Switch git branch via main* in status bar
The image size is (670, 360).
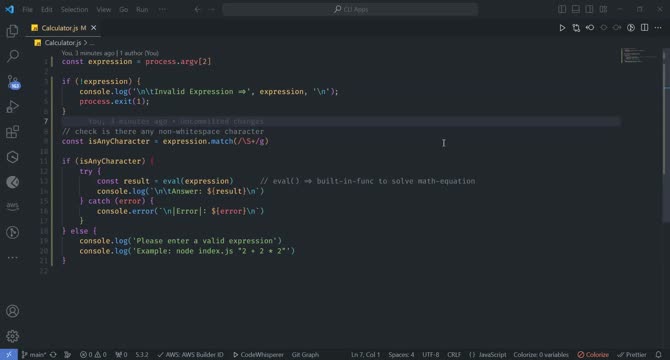[34, 354]
